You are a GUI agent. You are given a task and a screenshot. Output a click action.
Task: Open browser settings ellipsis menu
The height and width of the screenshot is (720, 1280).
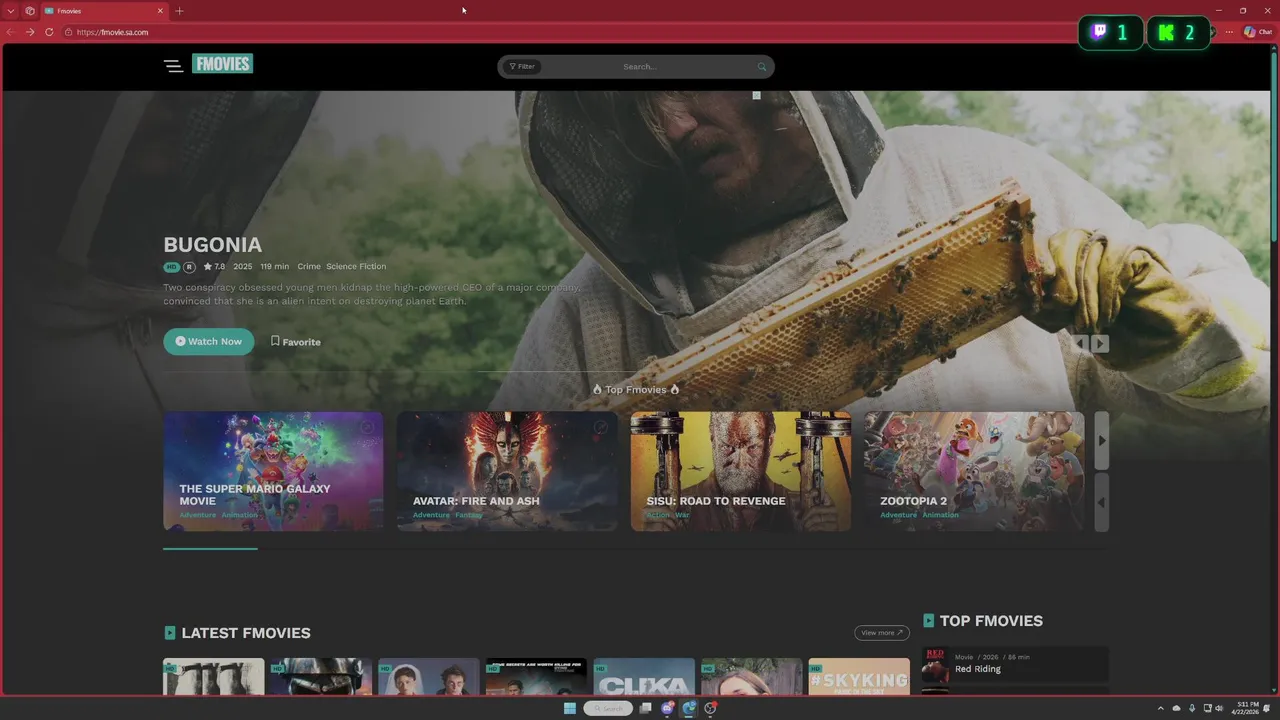click(1229, 32)
